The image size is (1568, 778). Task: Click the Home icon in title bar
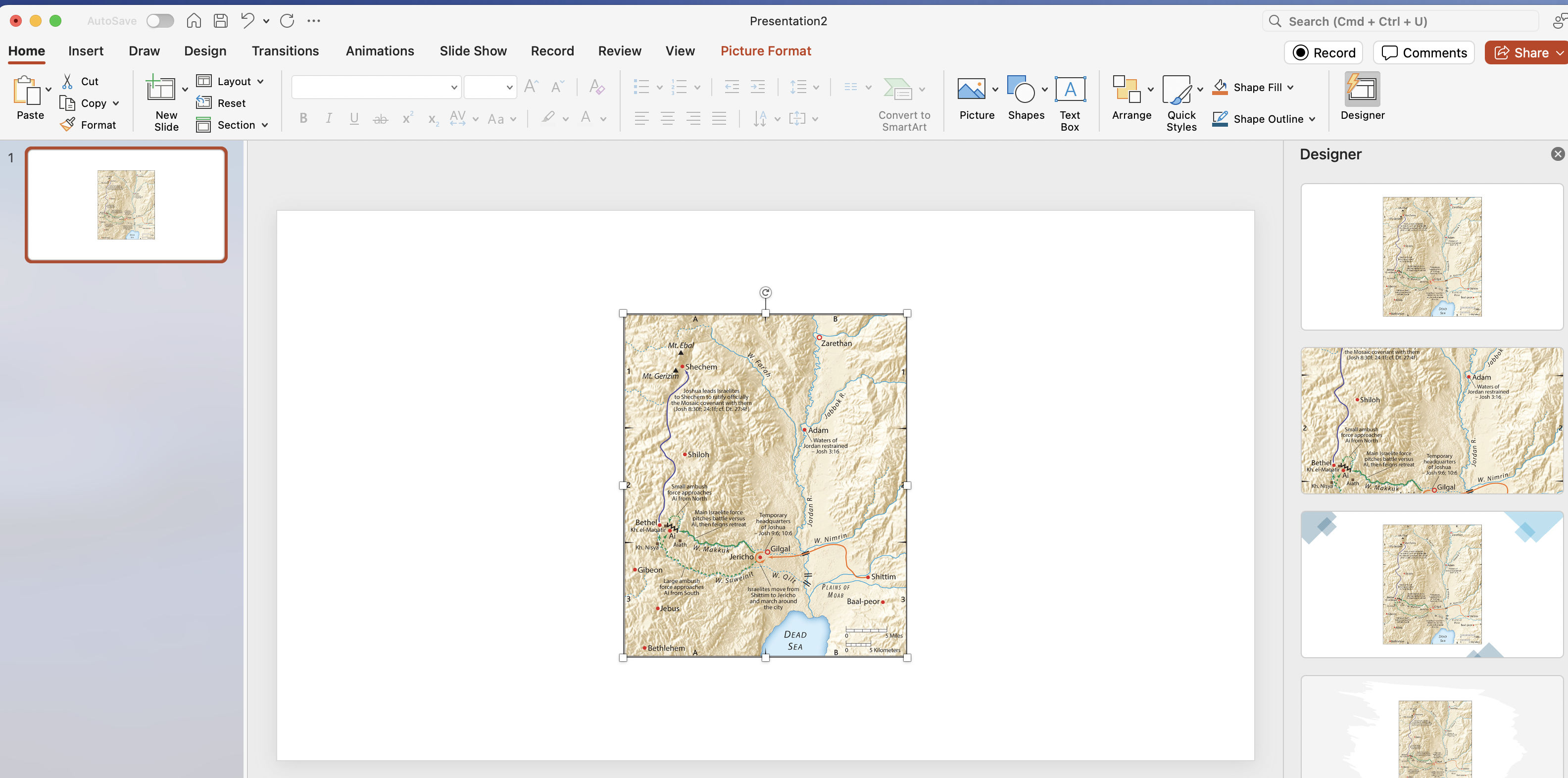pos(194,21)
